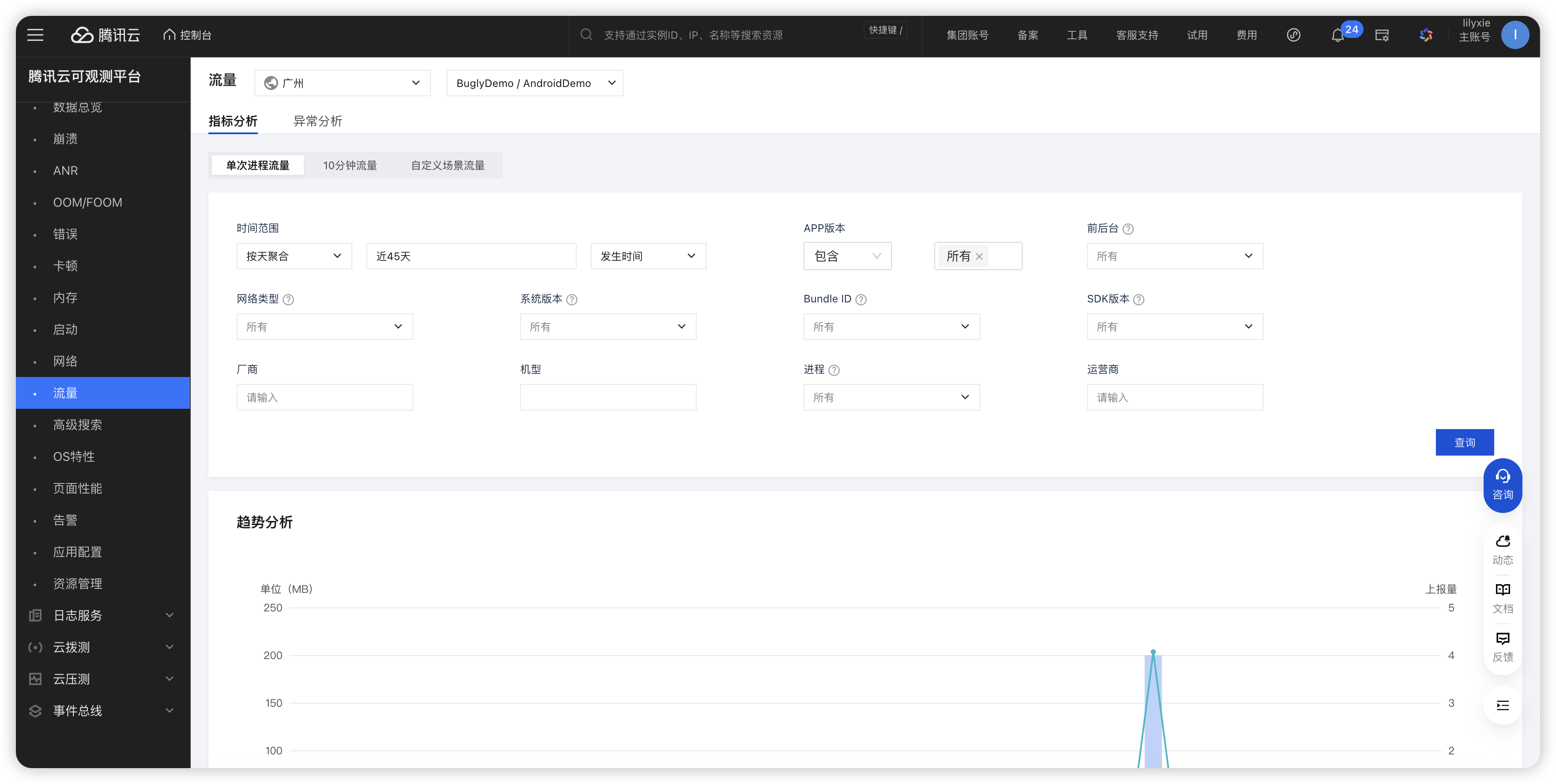Open the 按天聚合 aggregation dropdown
Viewport: 1556px width, 784px height.
[x=294, y=256]
